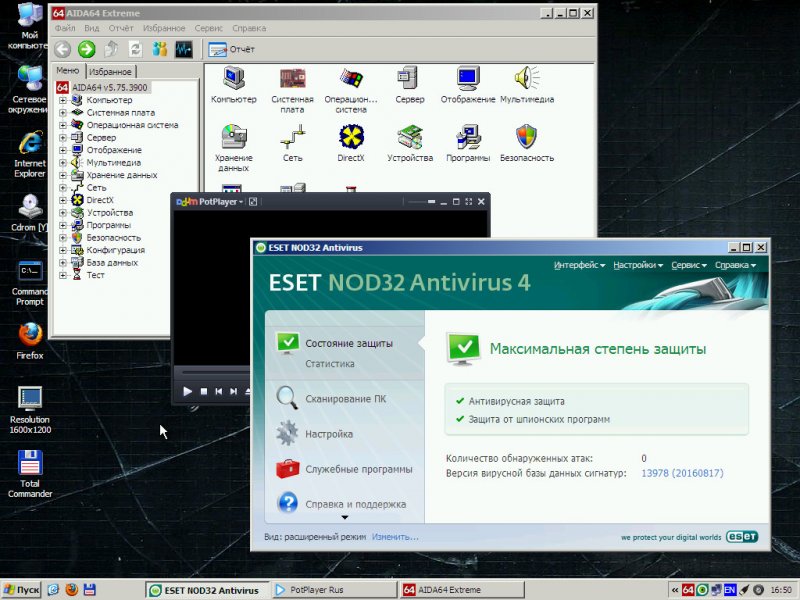
Task: Open the Вид menu in AIDA64
Action: pos(92,28)
